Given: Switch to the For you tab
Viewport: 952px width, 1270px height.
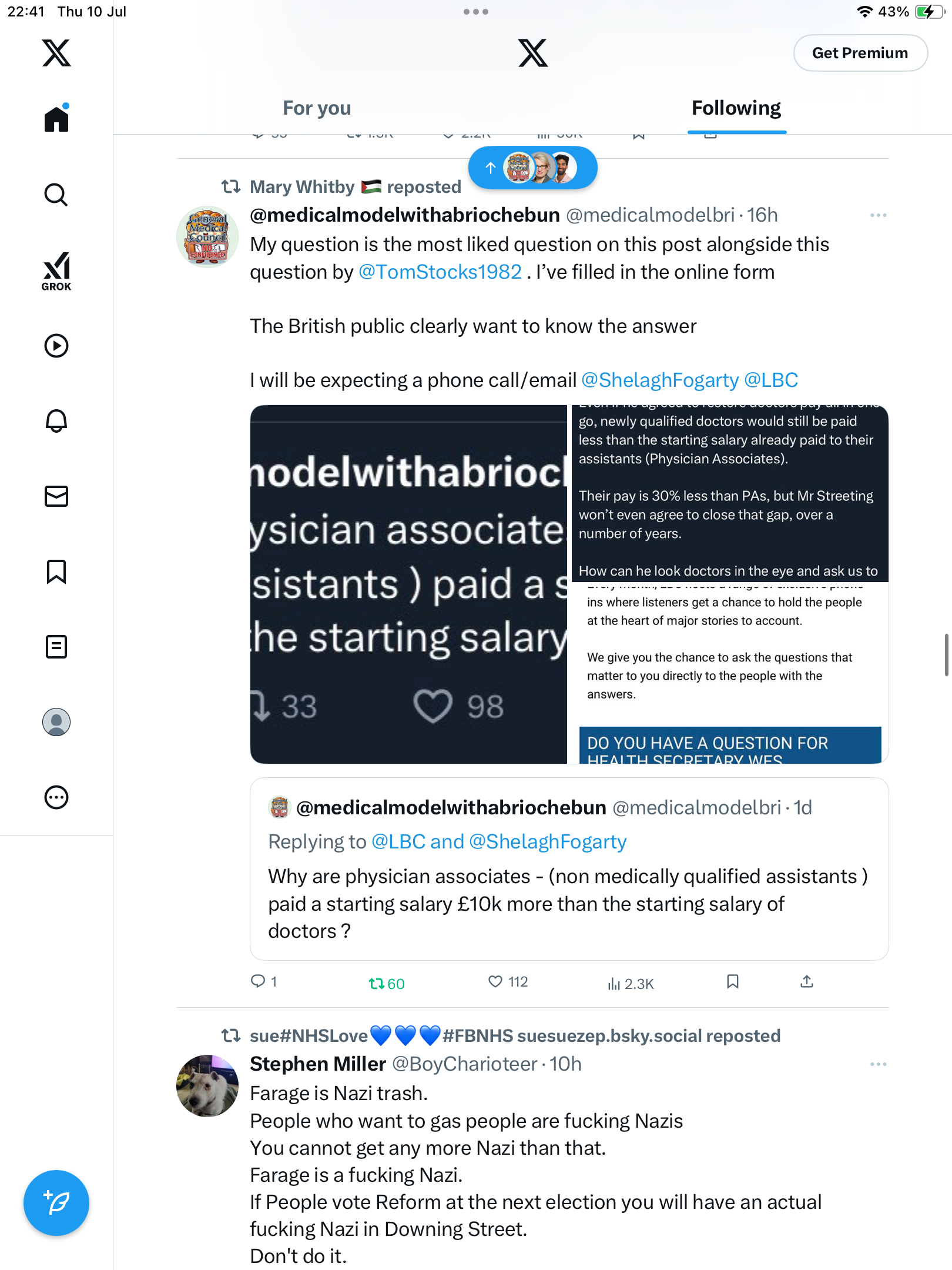Looking at the screenshot, I should (317, 108).
